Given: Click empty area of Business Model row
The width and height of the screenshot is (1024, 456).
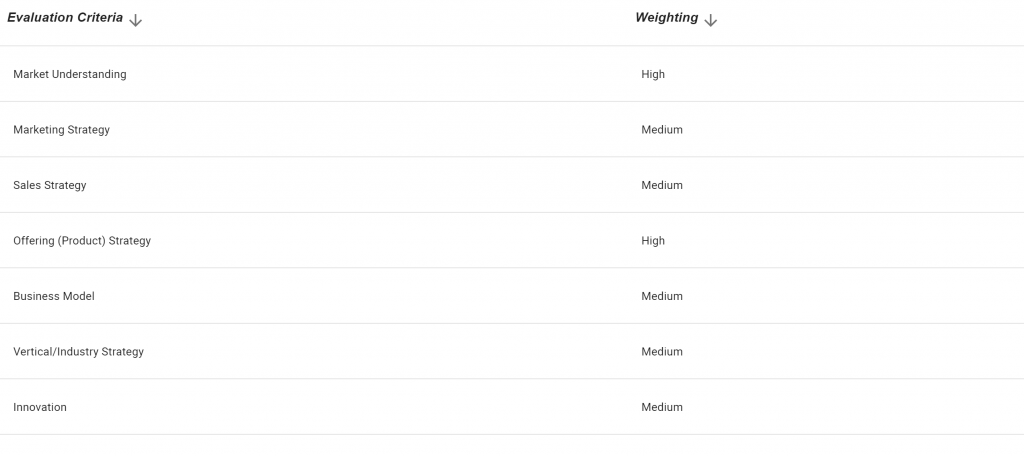Looking at the screenshot, I should point(359,296).
